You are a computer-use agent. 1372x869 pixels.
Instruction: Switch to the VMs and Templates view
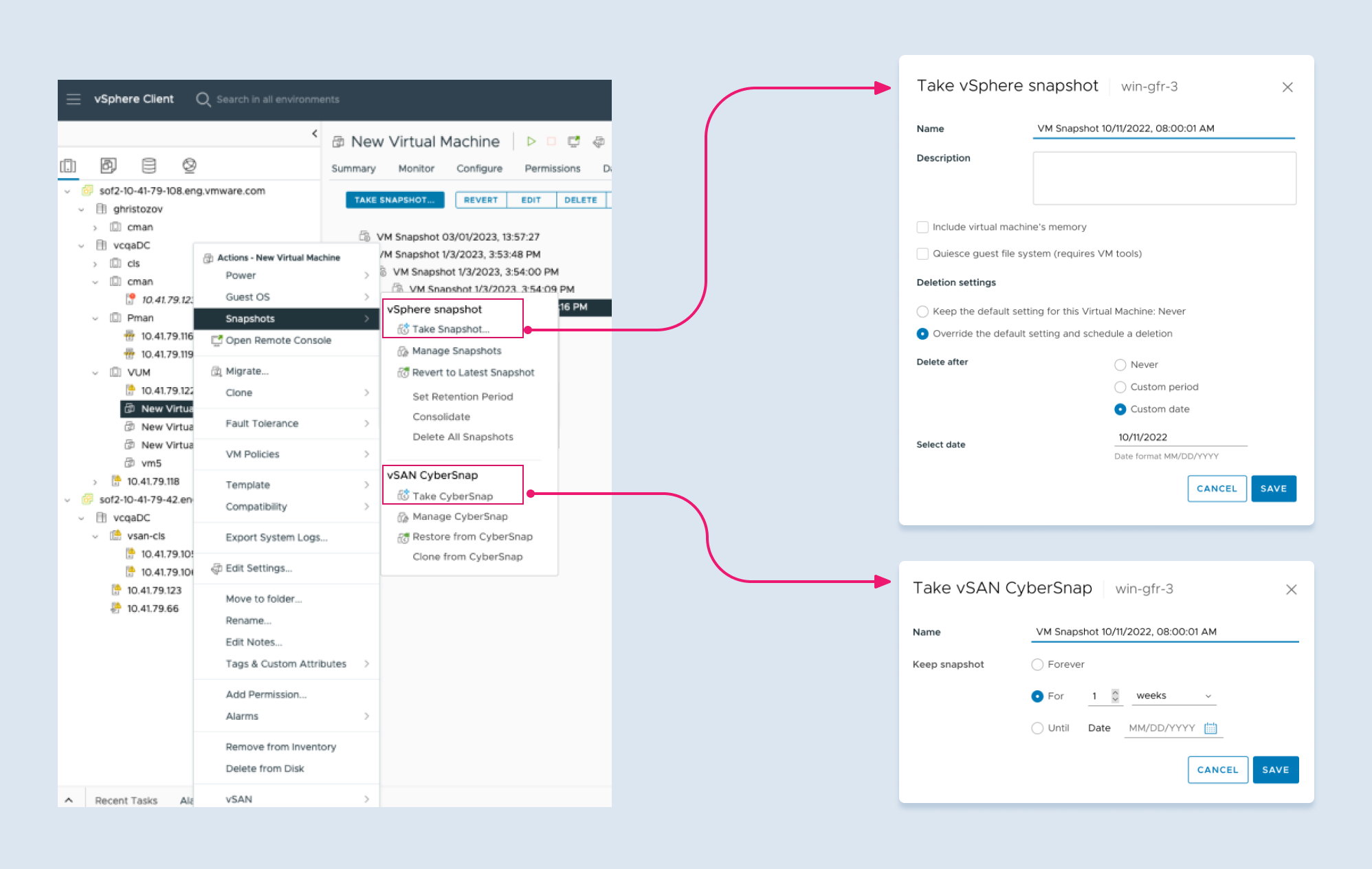[109, 165]
